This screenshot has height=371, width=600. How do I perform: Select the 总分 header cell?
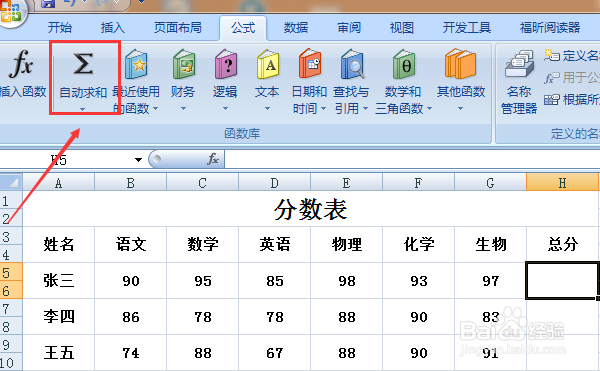(562, 245)
